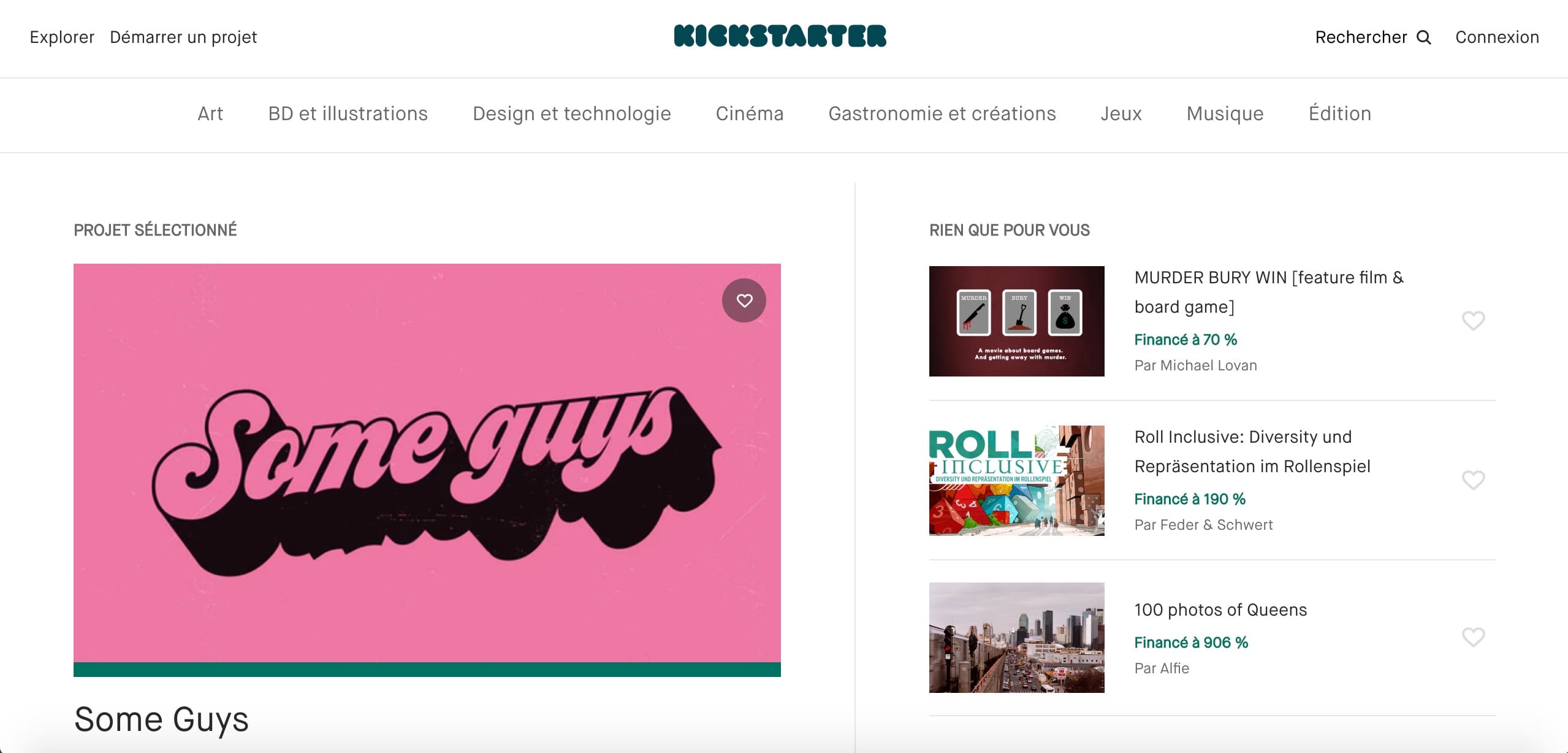Click Démarrer un projet
Image resolution: width=1568 pixels, height=753 pixels.
pos(183,37)
